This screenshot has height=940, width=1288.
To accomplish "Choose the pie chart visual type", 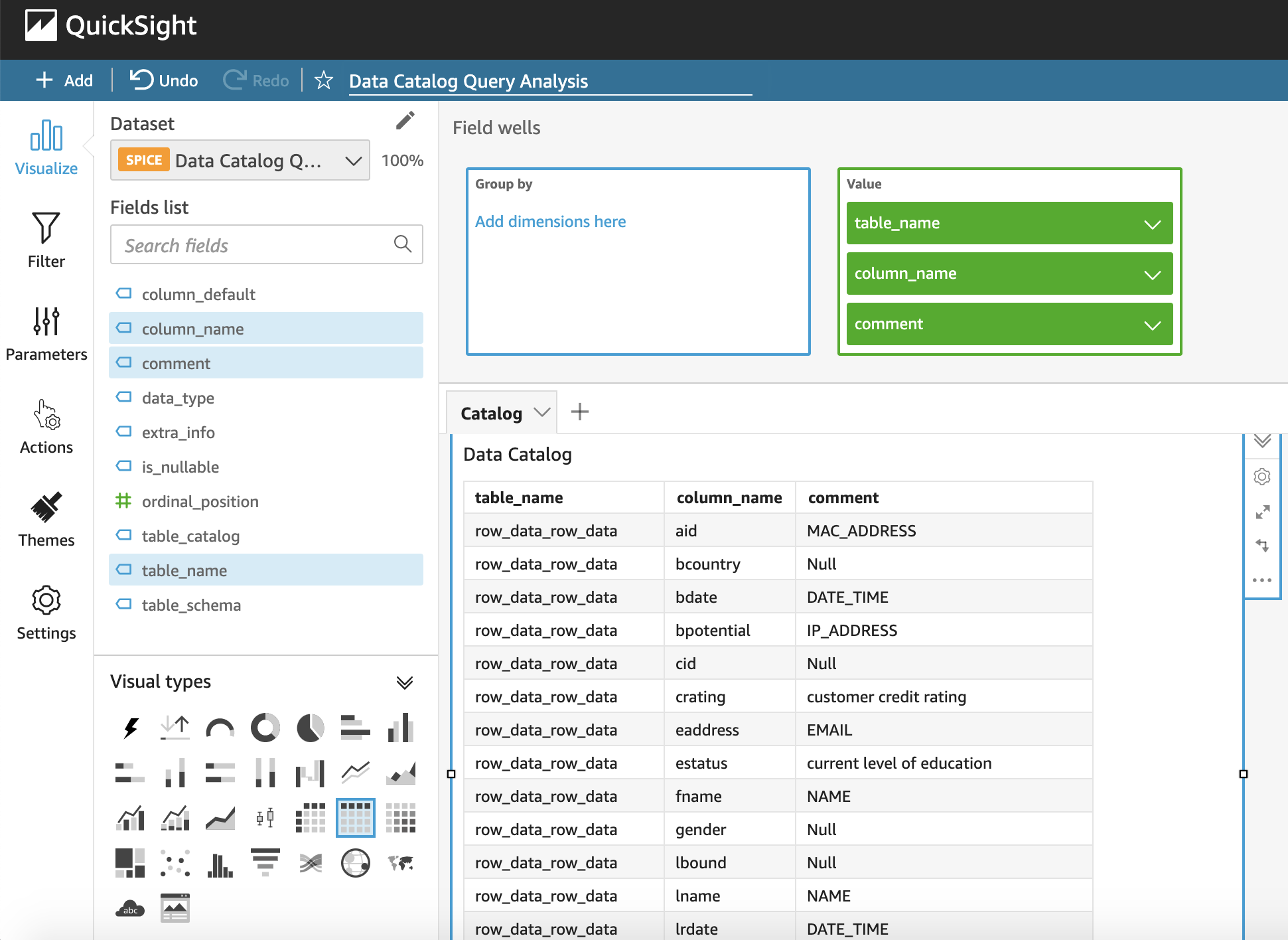I will point(310,728).
